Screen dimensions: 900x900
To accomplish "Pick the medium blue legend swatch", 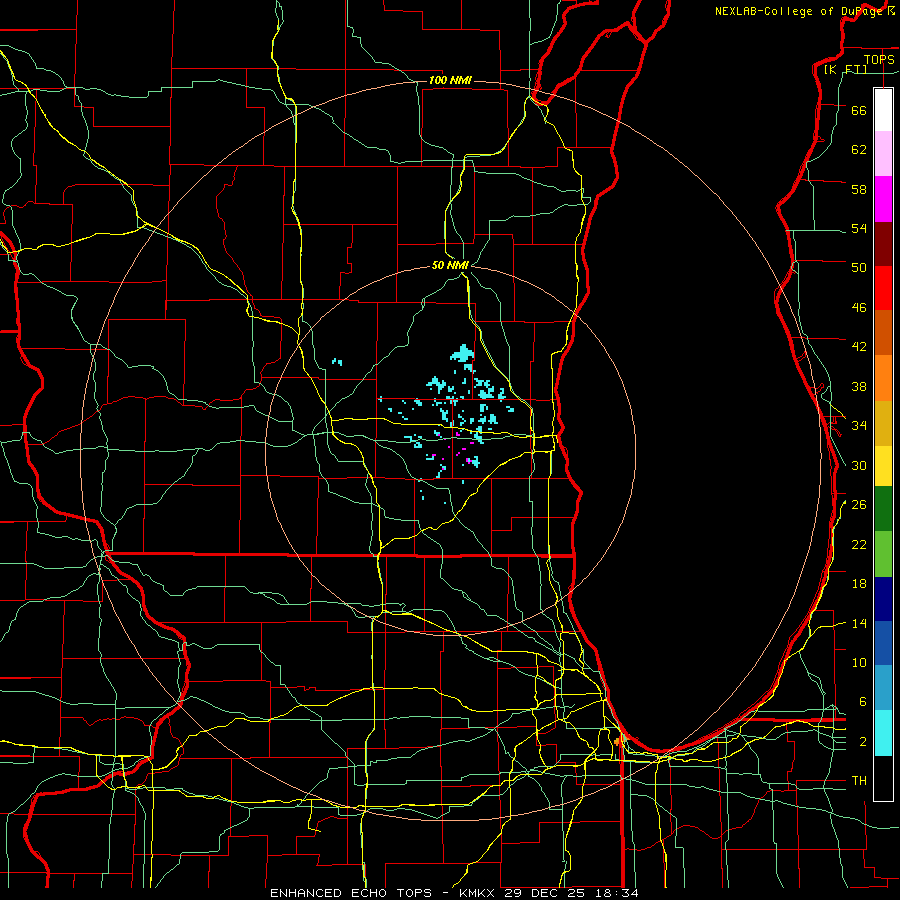I will pyautogui.click(x=883, y=643).
